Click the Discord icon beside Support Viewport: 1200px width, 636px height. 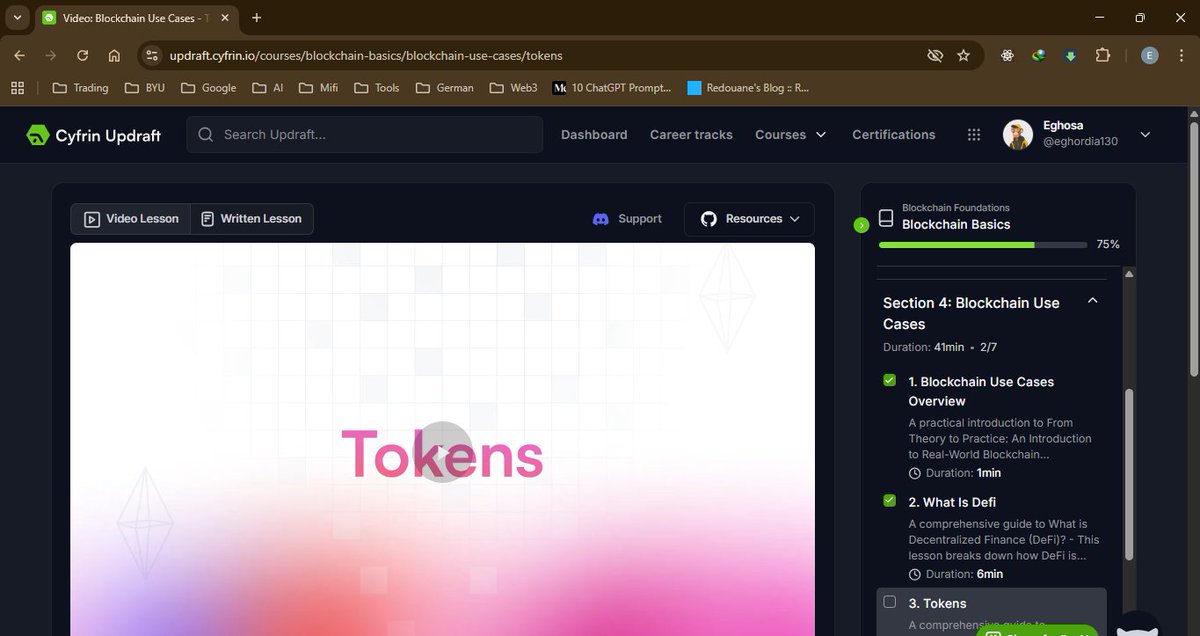pyautogui.click(x=601, y=219)
